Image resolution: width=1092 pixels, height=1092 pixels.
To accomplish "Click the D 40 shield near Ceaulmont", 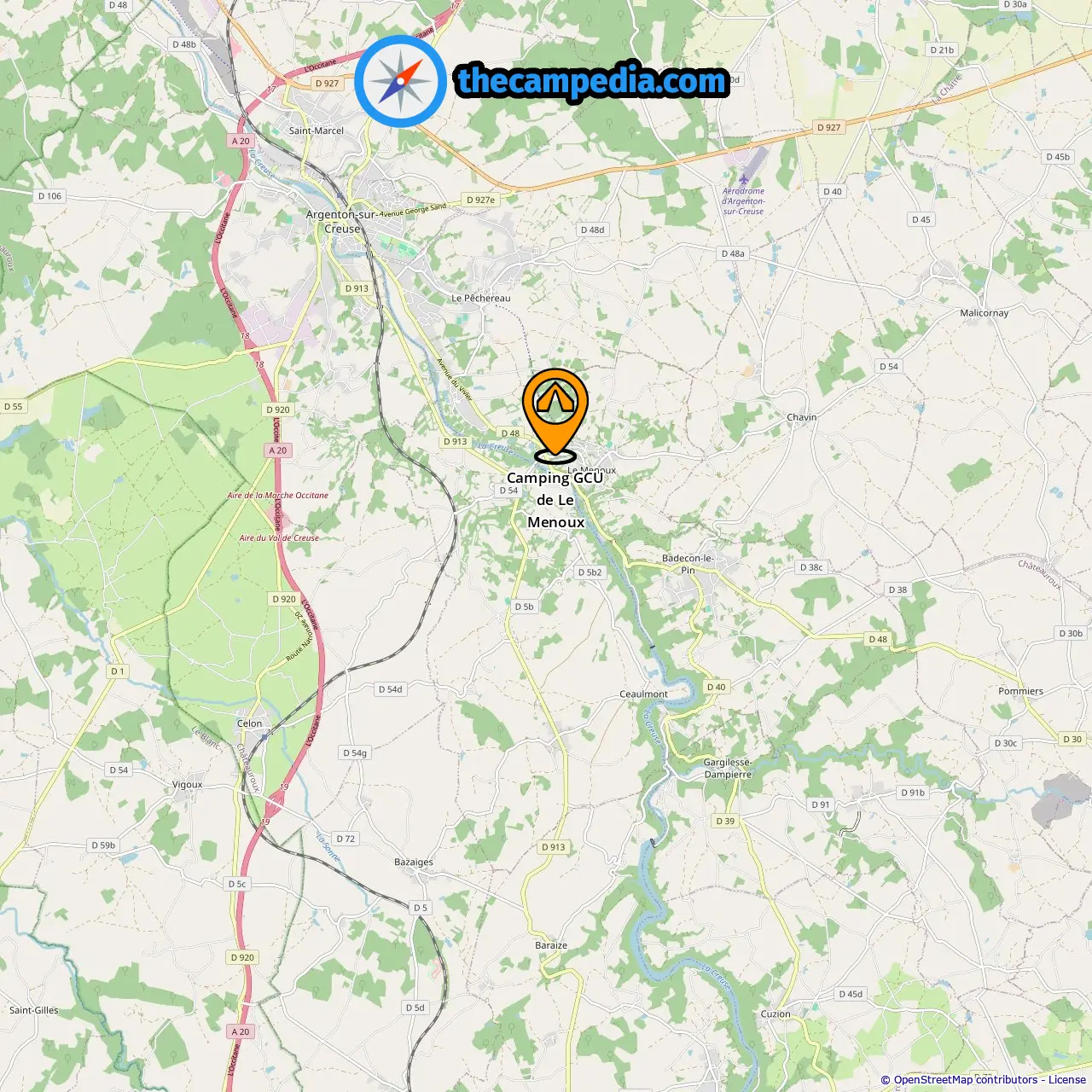I will (x=717, y=687).
